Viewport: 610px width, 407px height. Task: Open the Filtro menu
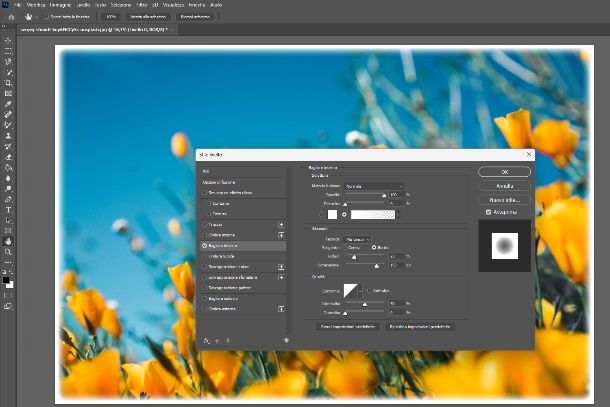tap(142, 5)
